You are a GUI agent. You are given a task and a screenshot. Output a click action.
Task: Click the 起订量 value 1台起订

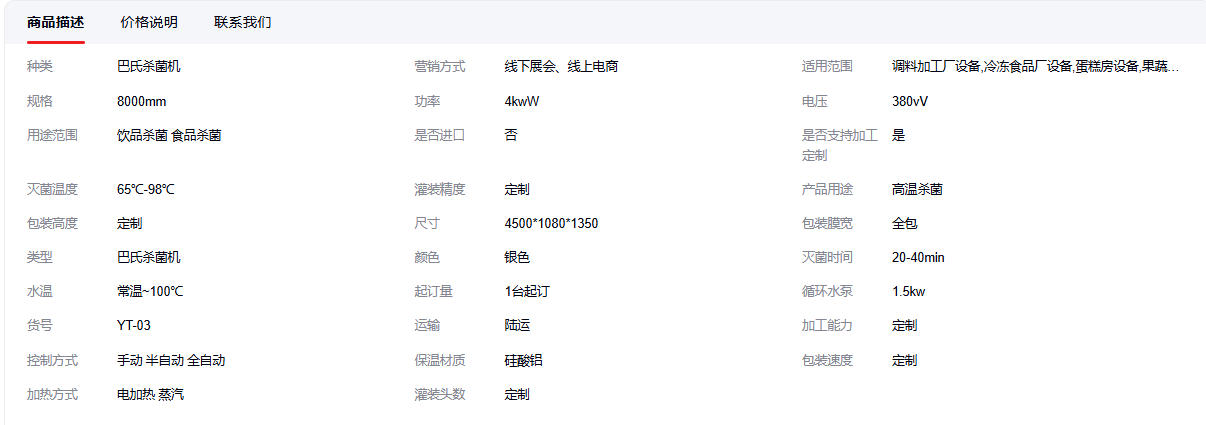(527, 292)
